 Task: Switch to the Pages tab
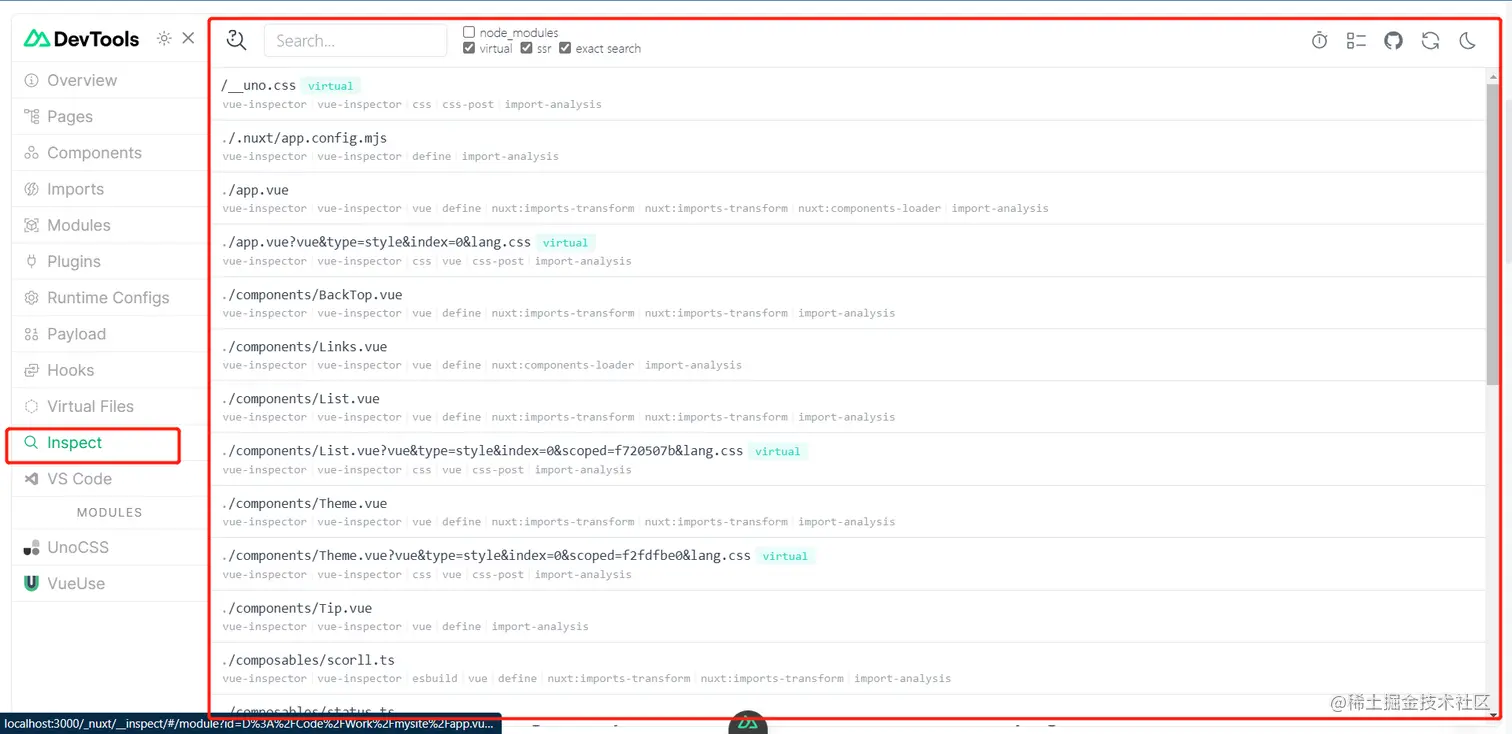(x=109, y=116)
